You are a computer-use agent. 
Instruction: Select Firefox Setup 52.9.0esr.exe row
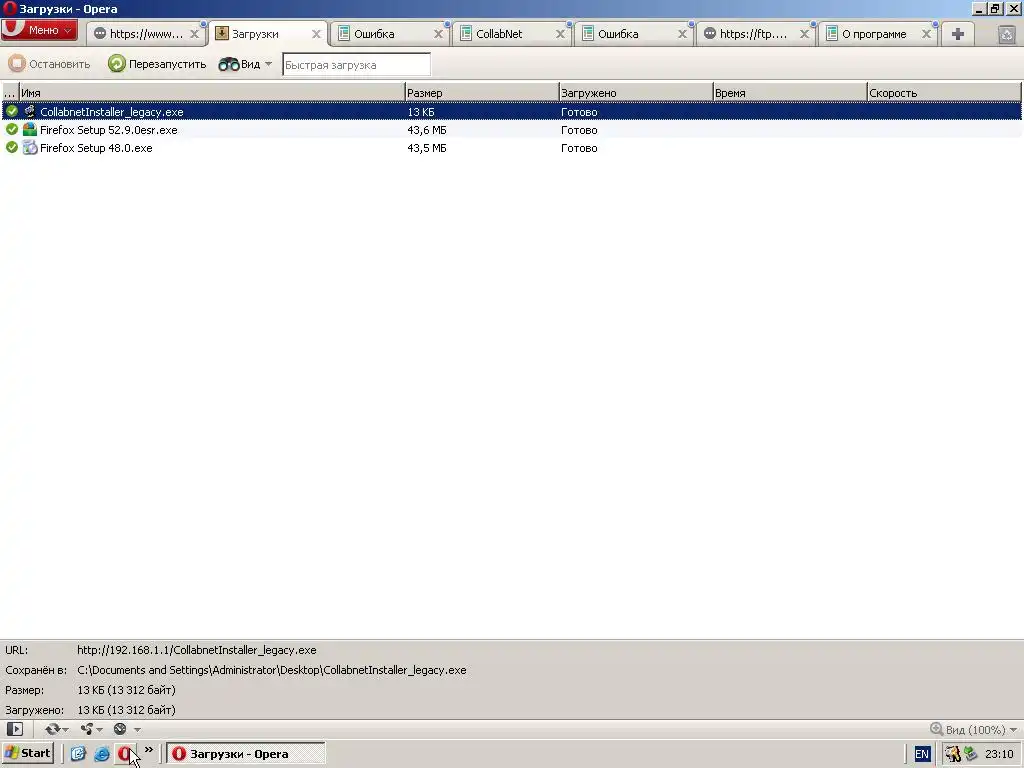point(511,130)
